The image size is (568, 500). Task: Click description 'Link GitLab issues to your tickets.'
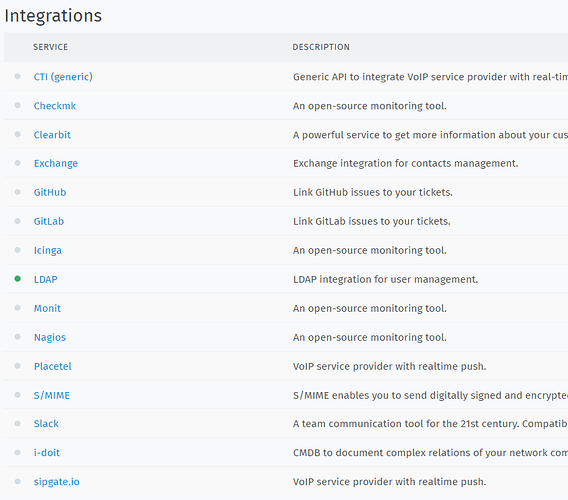pos(372,221)
